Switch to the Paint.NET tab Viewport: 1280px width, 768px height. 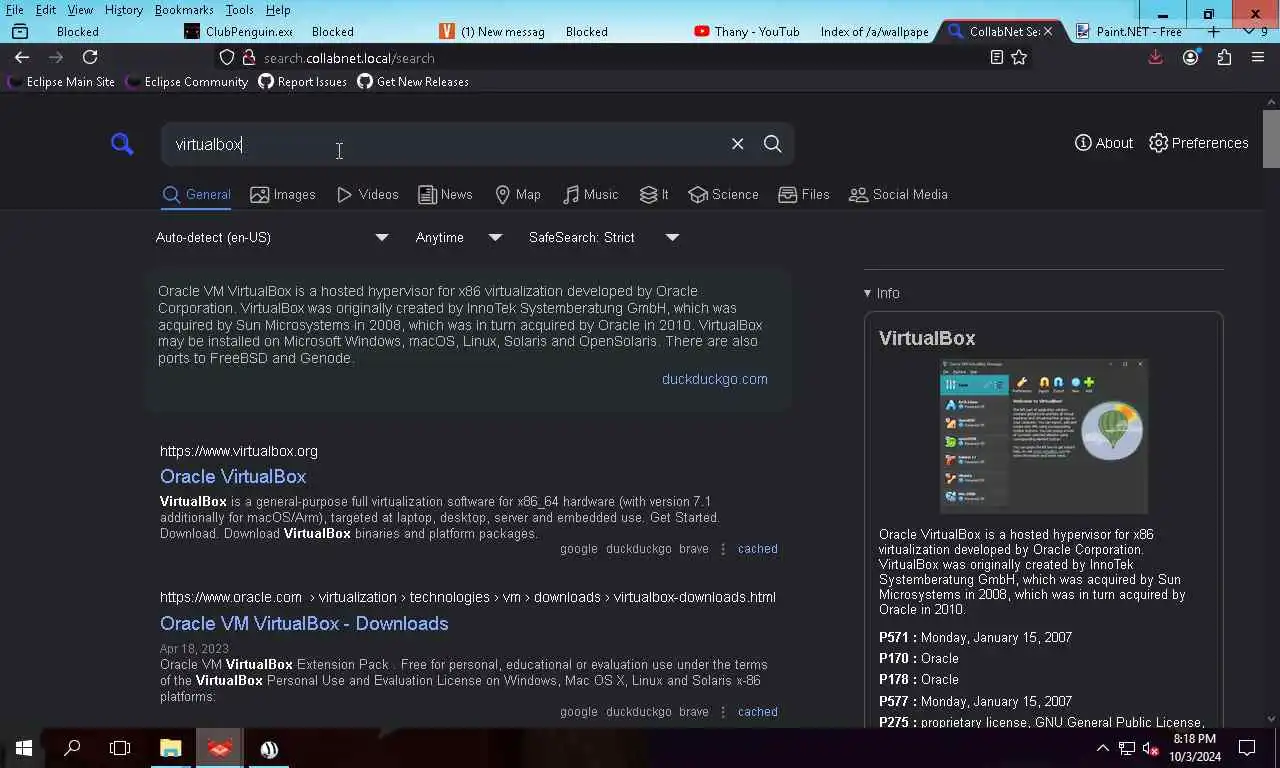[1130, 32]
